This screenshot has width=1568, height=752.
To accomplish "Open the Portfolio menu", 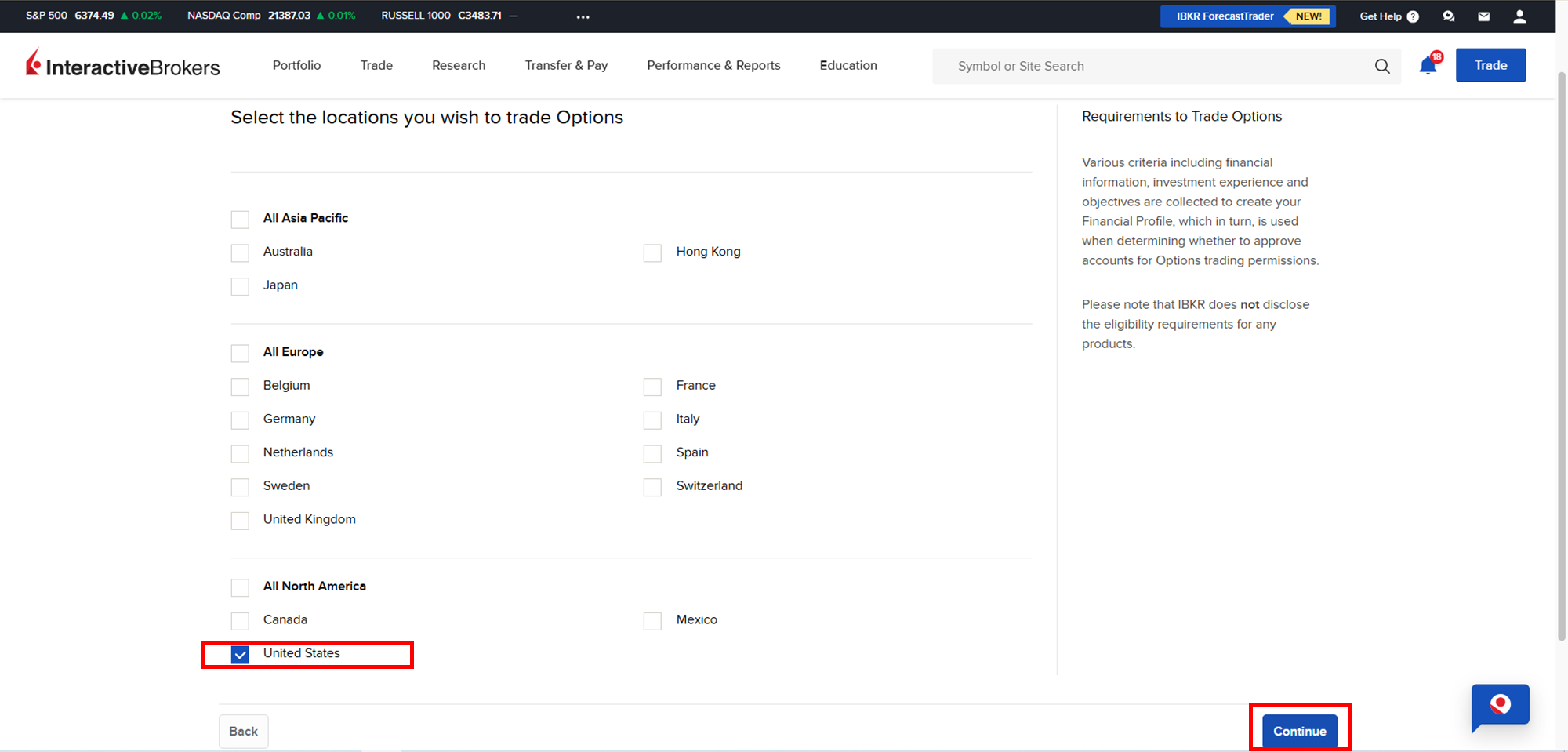I will coord(296,65).
